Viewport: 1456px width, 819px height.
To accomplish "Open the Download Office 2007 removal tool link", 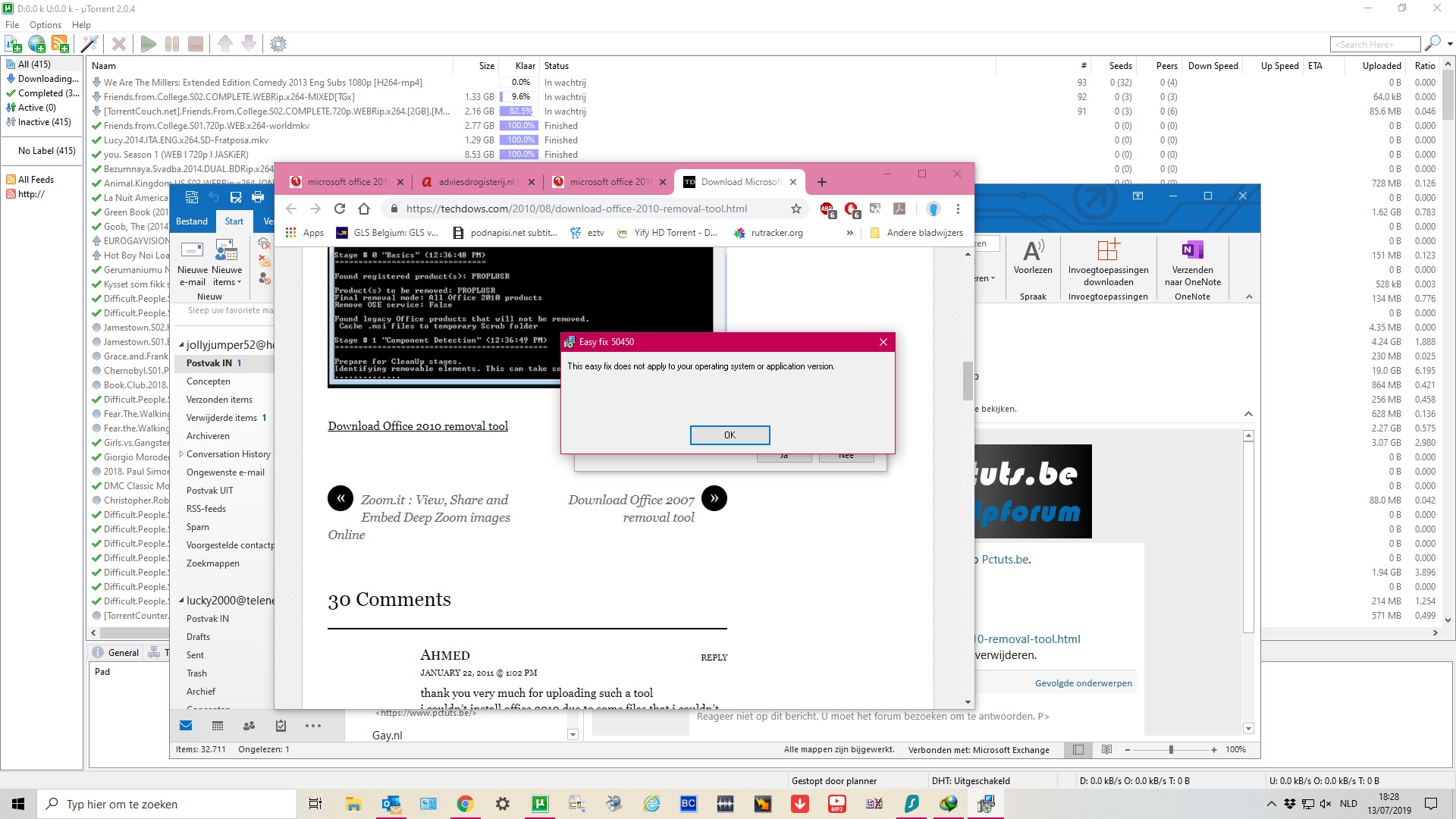I will coord(632,508).
